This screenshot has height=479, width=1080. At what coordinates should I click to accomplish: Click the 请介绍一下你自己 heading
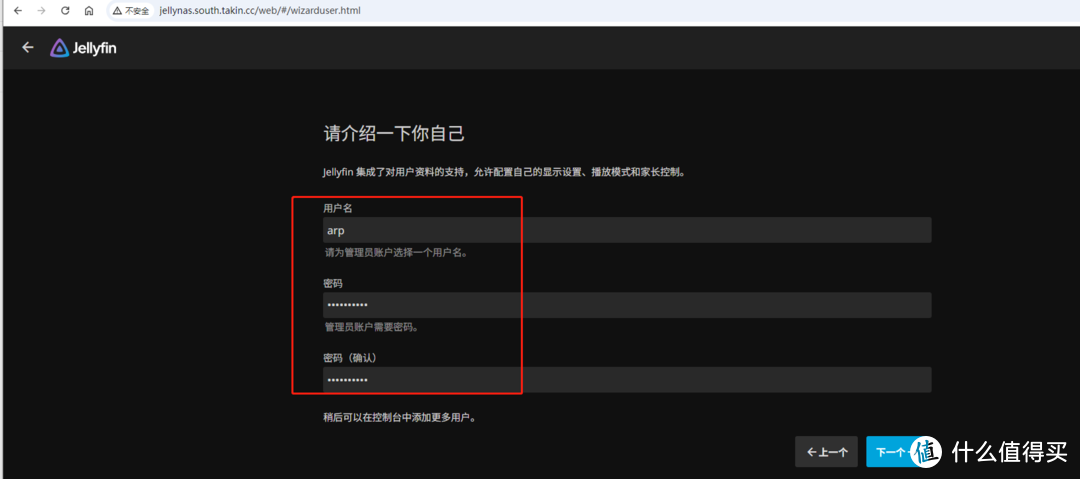(394, 133)
